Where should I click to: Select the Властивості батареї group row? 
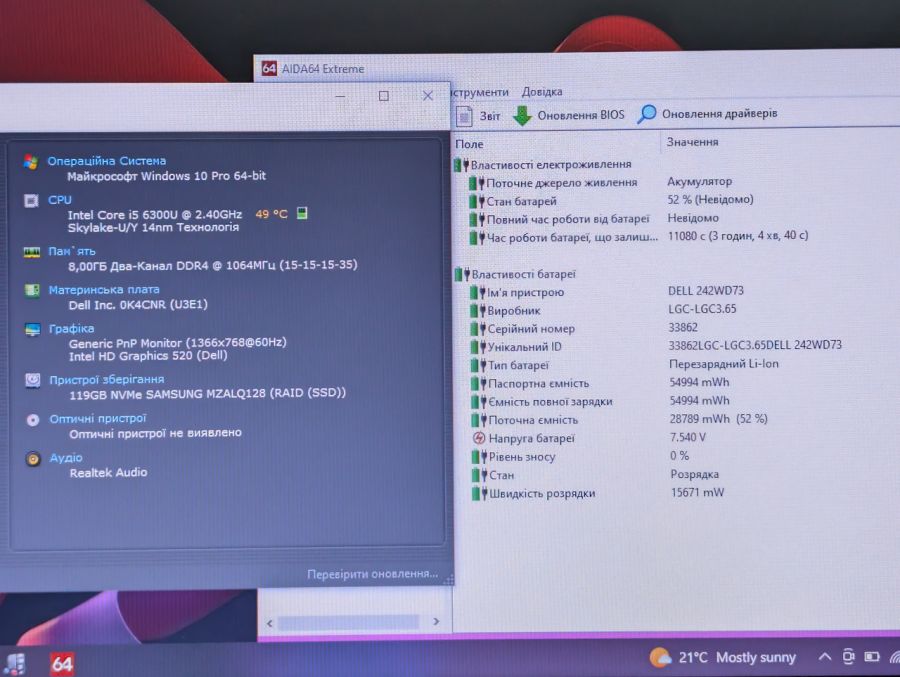pyautogui.click(x=515, y=274)
